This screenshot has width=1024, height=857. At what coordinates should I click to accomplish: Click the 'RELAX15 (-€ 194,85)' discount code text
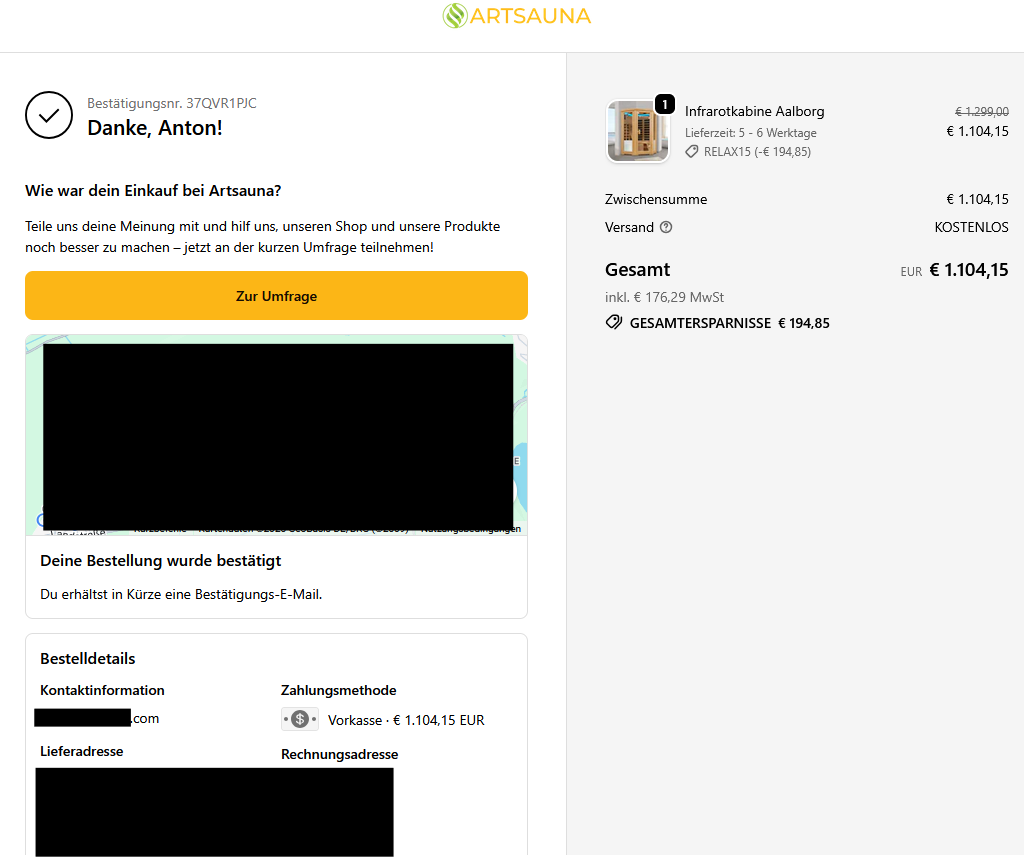tap(758, 152)
